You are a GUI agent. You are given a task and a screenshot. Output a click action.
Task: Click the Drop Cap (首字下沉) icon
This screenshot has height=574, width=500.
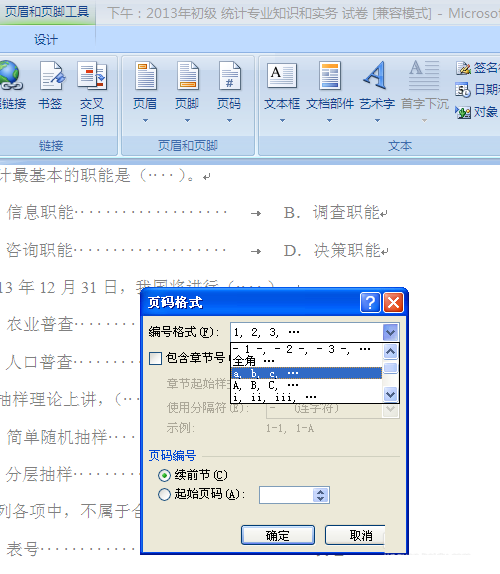pos(424,76)
